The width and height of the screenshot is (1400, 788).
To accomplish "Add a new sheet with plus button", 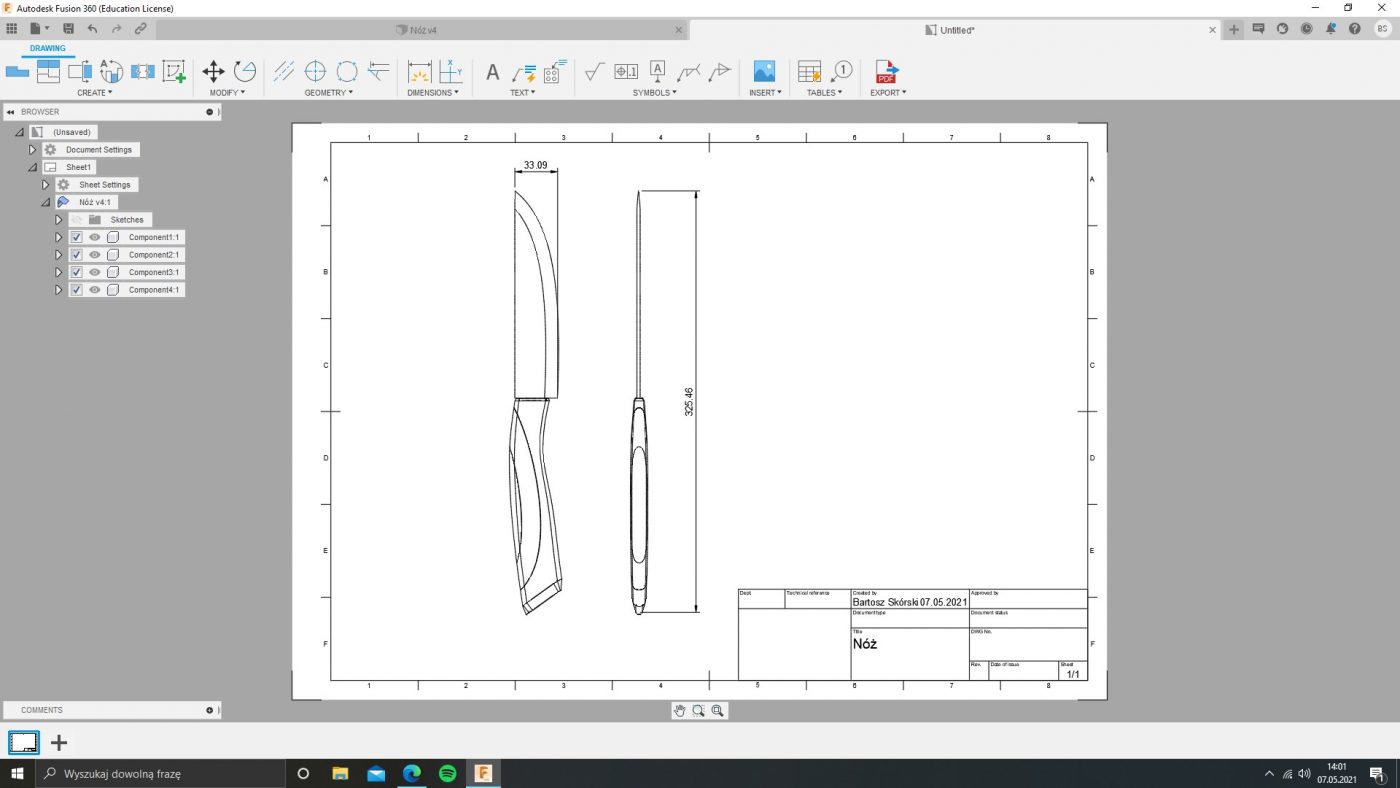I will coord(59,742).
